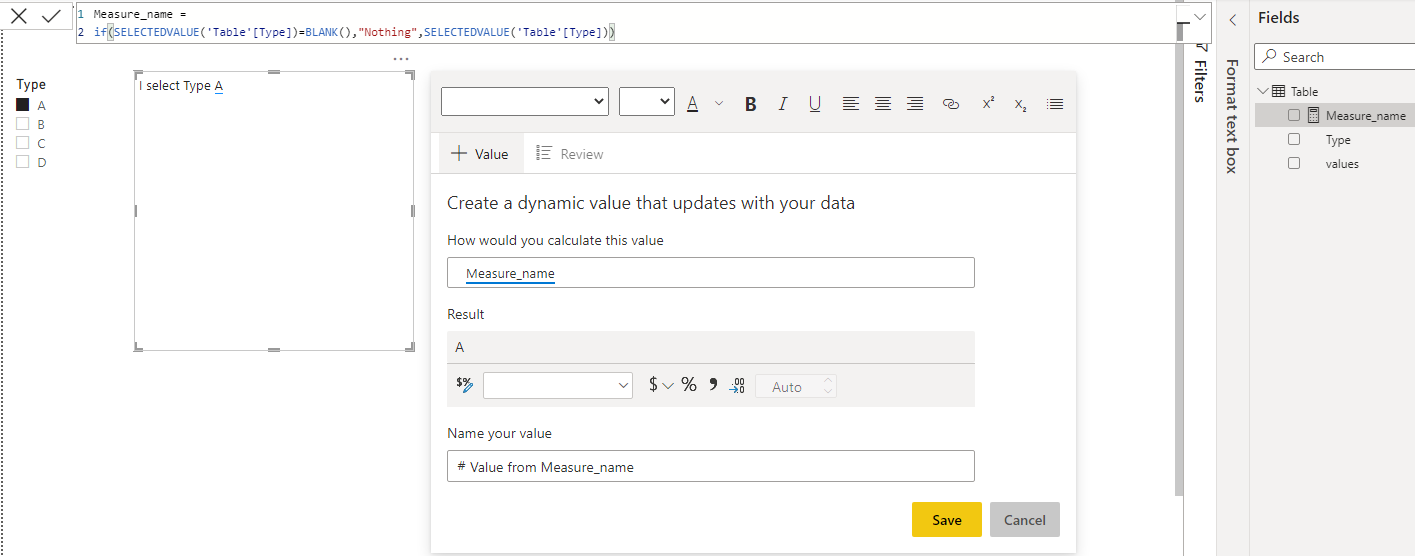Uncheck Type A in the slicer
The width and height of the screenshot is (1415, 556).
click(x=22, y=105)
